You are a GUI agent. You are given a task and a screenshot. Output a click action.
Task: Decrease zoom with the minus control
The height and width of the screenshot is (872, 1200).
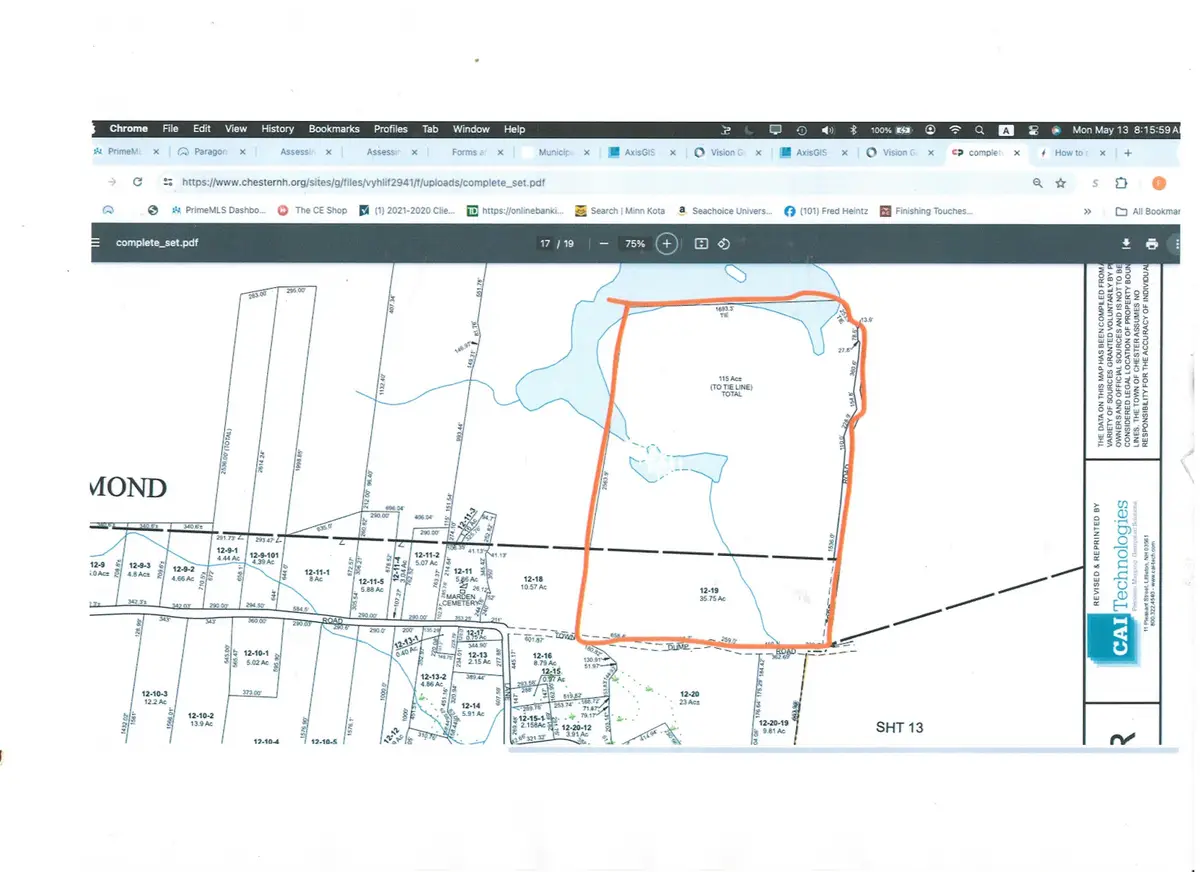(x=604, y=243)
